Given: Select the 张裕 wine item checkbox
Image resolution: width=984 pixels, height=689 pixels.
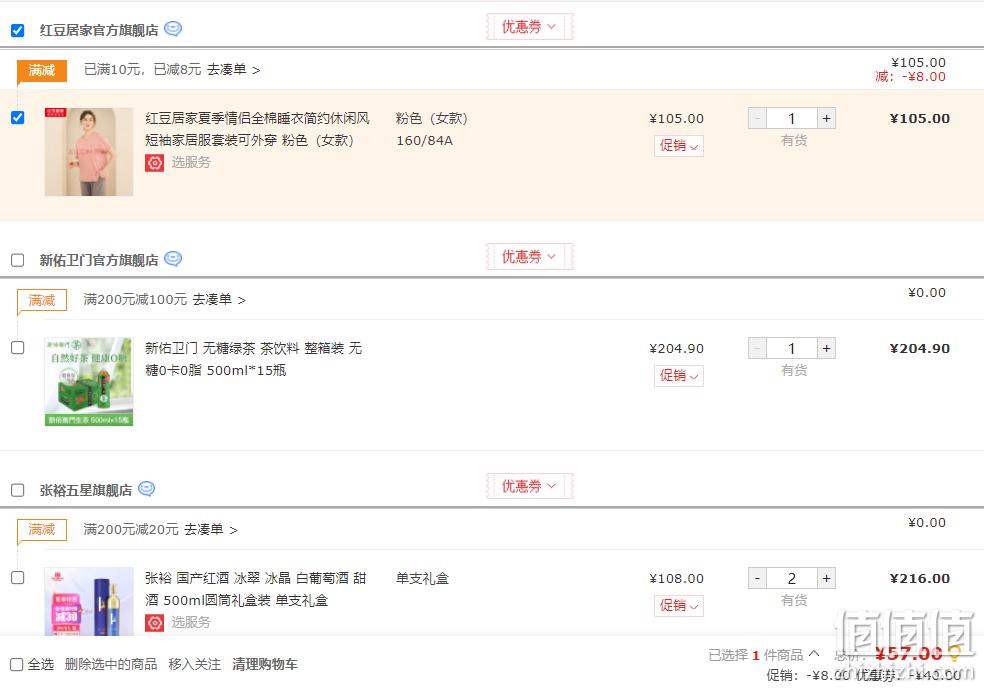Looking at the screenshot, I should tap(18, 578).
